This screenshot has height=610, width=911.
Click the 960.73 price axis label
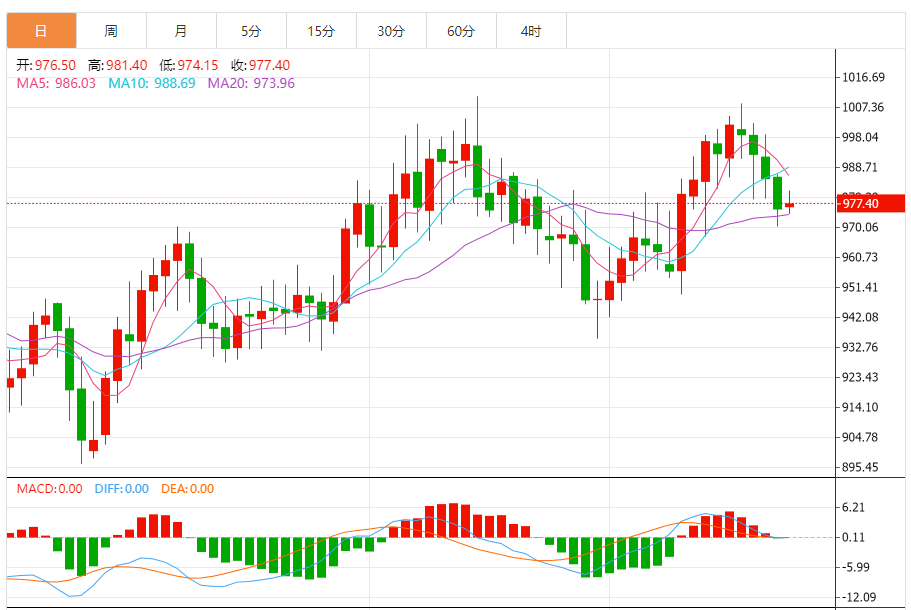tap(860, 257)
